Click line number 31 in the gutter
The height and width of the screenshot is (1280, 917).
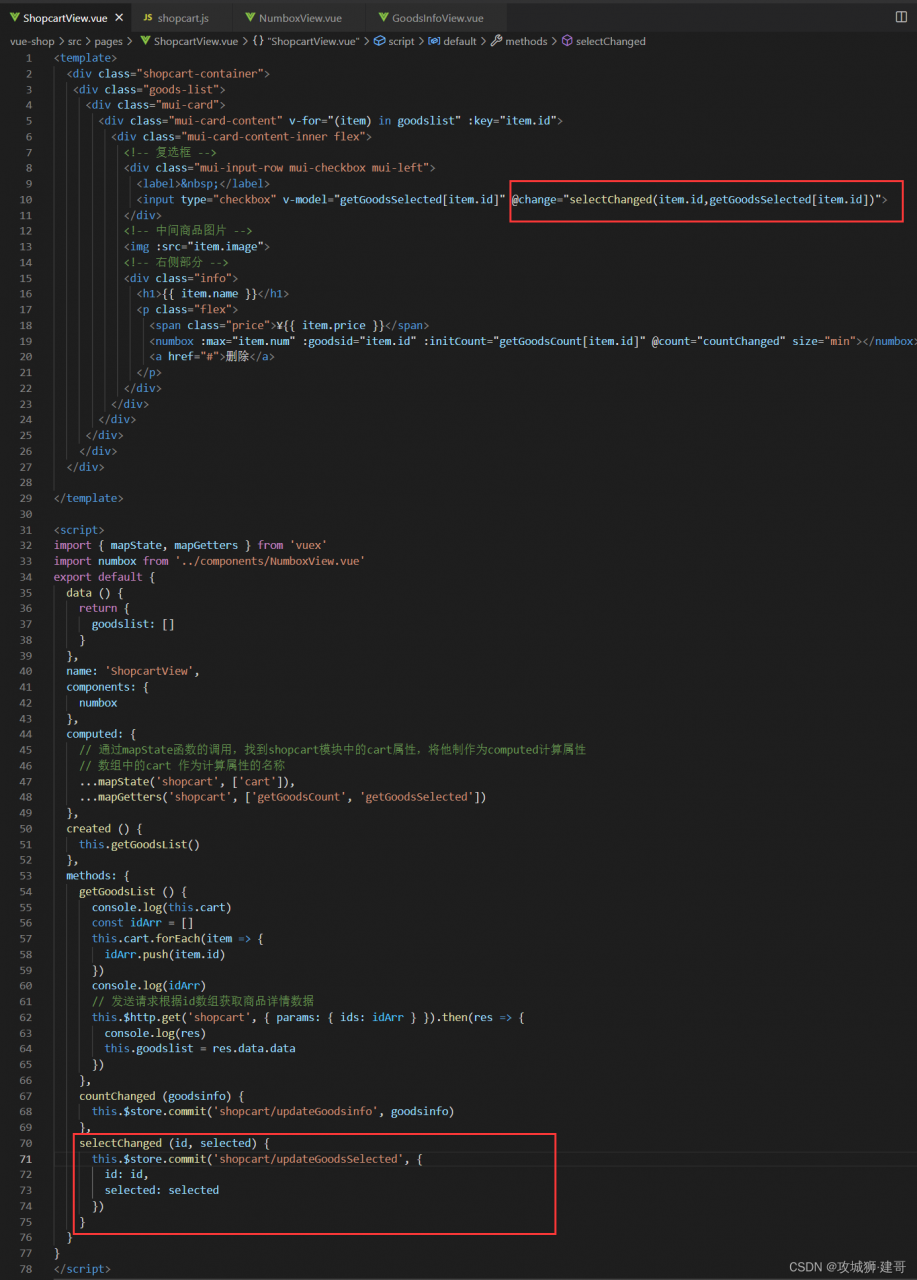pyautogui.click(x=26, y=529)
